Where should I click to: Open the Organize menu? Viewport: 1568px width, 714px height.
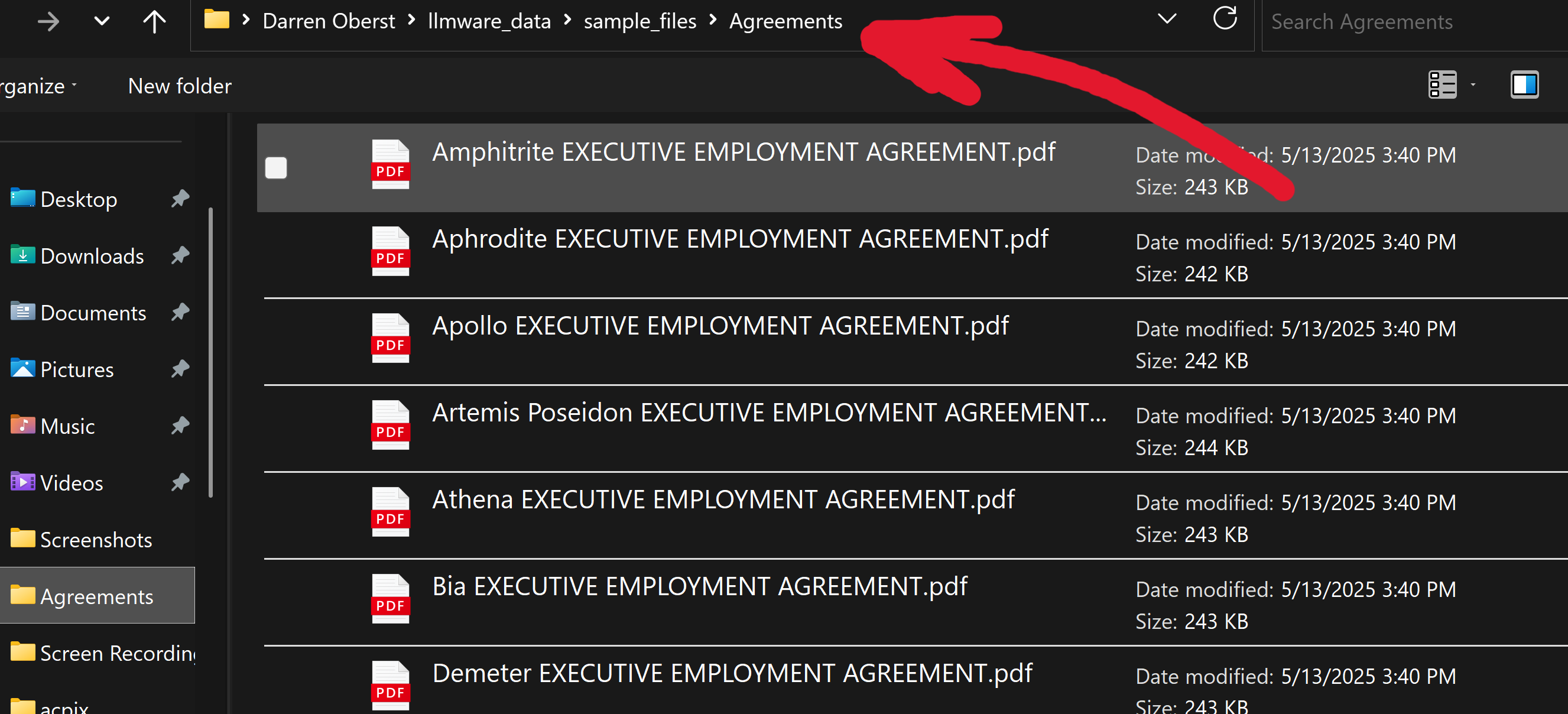pos(38,86)
